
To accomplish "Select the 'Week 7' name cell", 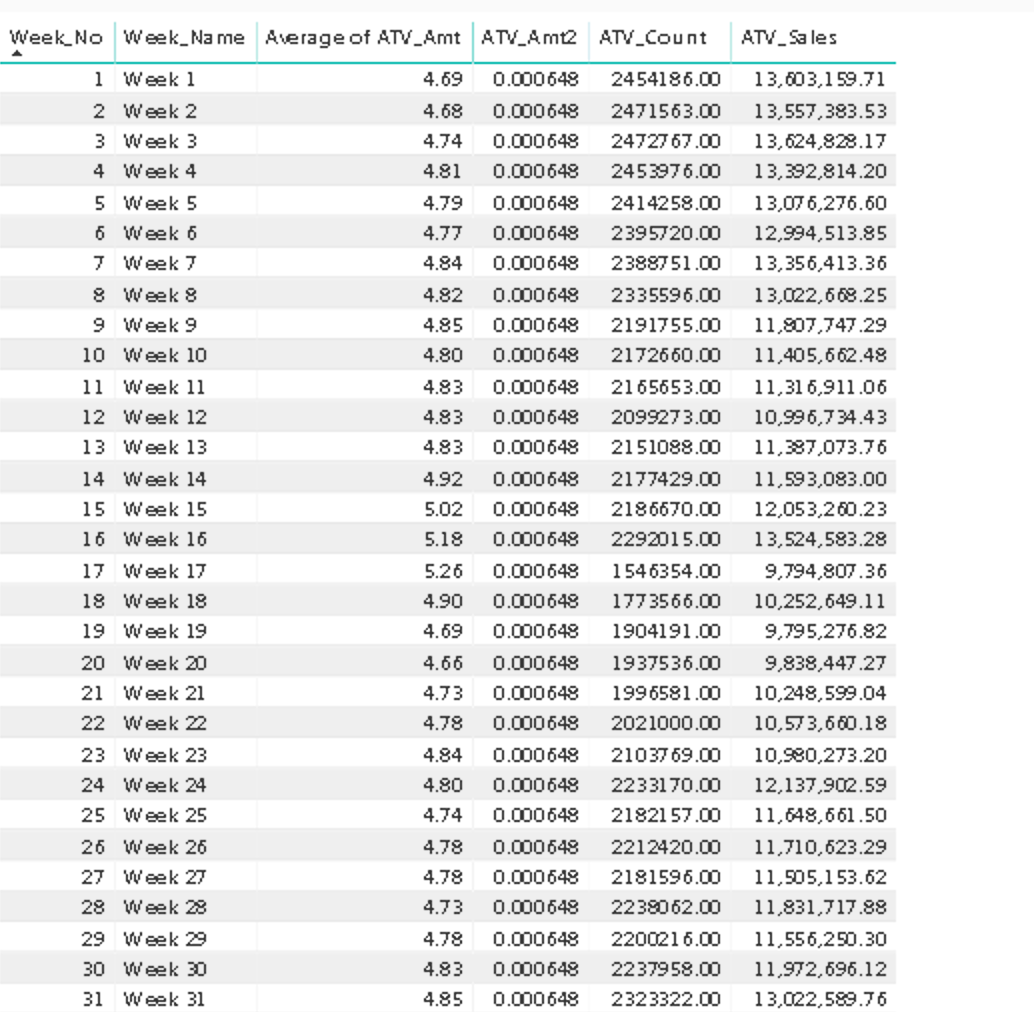I will pyautogui.click(x=160, y=264).
